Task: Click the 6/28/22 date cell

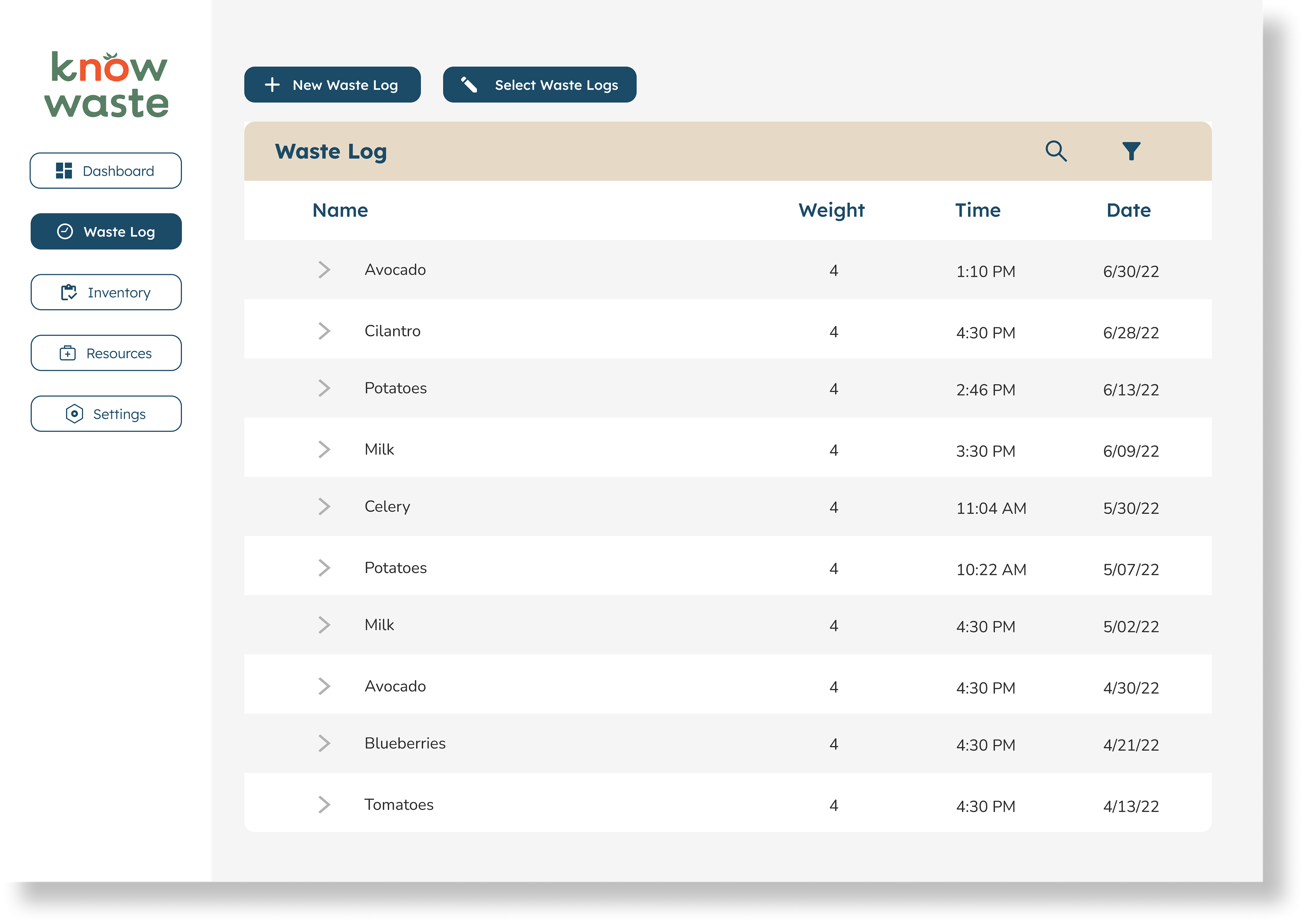Action: coord(1131,333)
